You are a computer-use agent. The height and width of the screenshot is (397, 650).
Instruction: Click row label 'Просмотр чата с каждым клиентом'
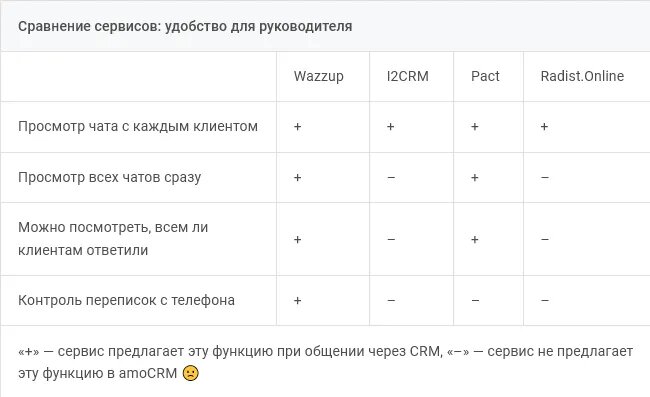click(x=138, y=126)
